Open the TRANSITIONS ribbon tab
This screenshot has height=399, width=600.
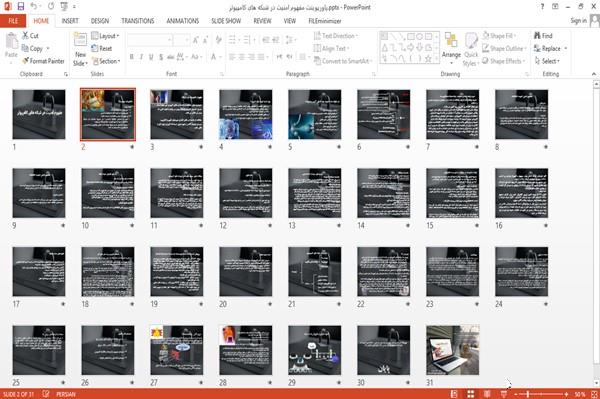pyautogui.click(x=138, y=21)
